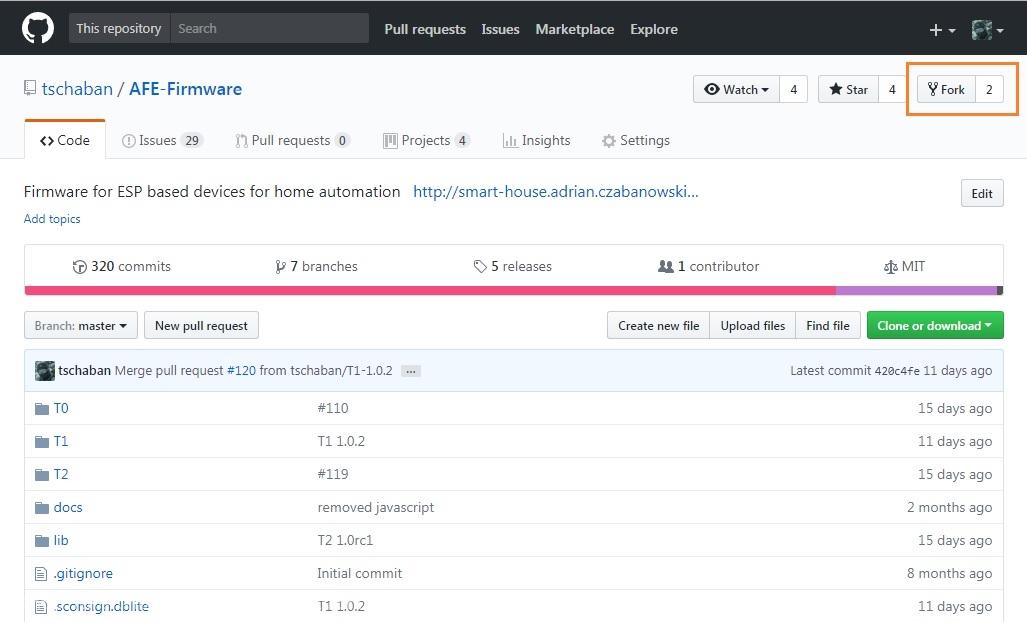Screen dimensions: 1027x622
Task: Open the #119 commit message
Action: (x=333, y=474)
